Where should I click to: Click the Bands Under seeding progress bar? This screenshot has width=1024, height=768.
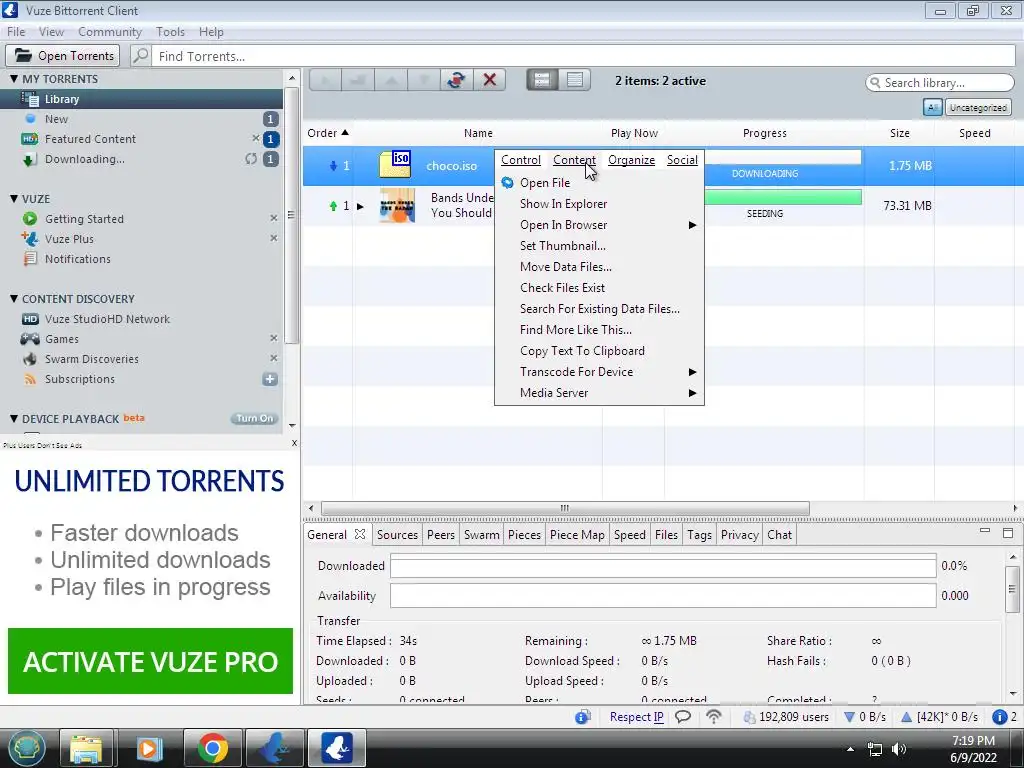783,197
